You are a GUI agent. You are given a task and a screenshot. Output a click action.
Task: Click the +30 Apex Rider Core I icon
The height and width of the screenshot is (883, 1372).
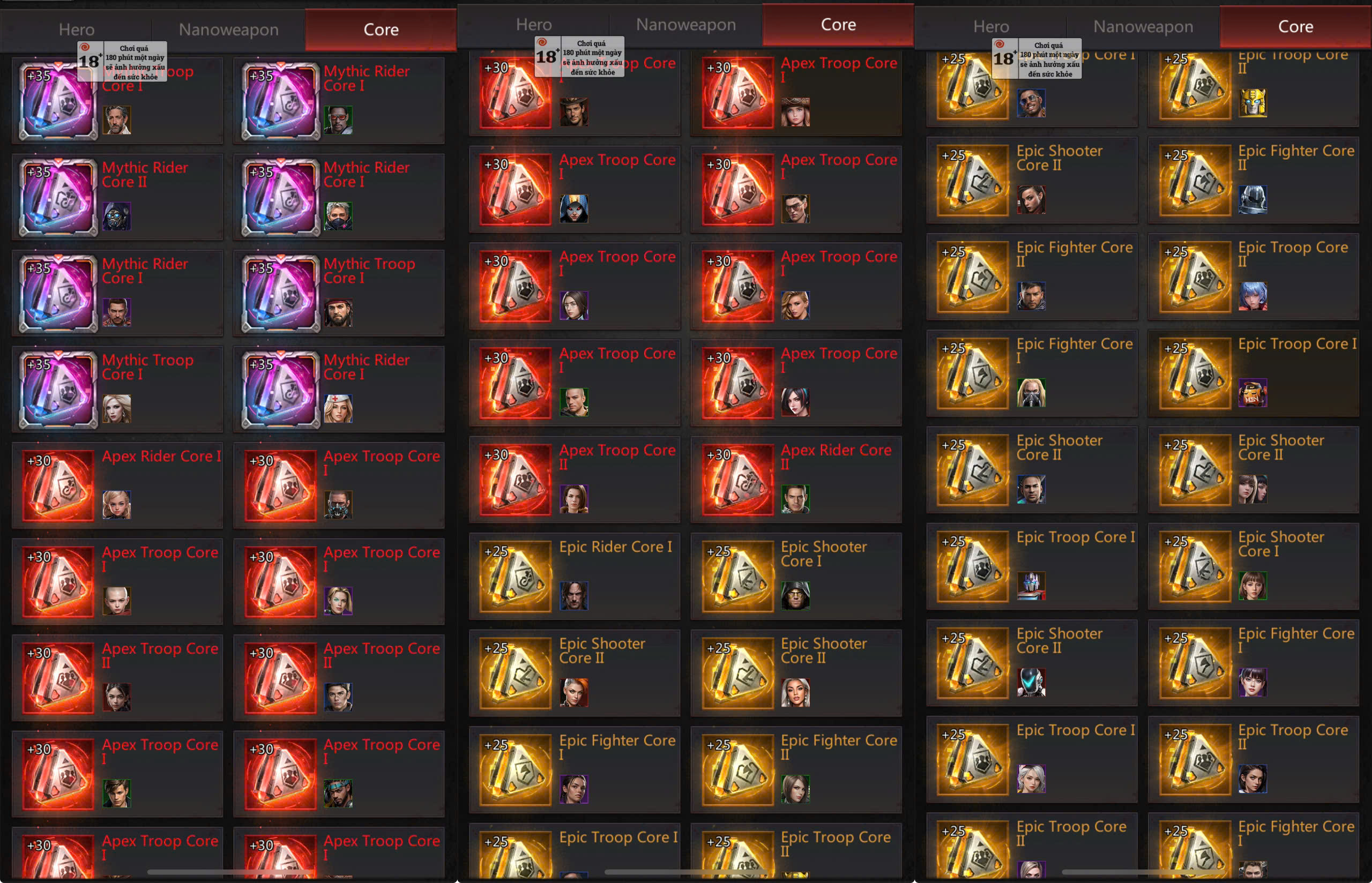click(58, 485)
